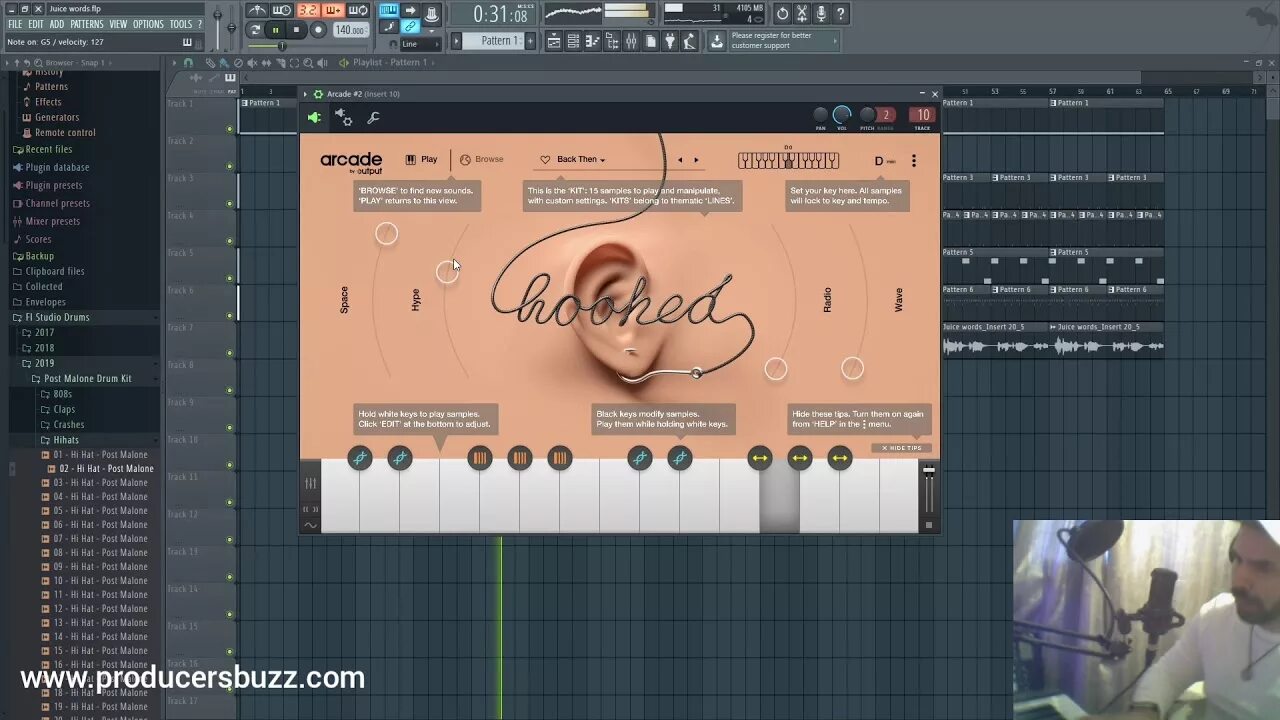Open the EDIT menu
Viewport: 1280px width, 720px height.
[x=36, y=24]
